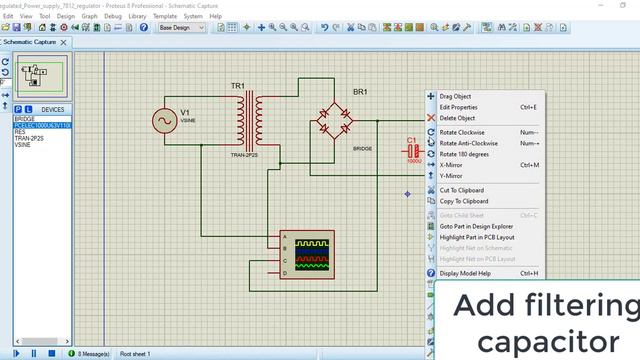Click the rotation angle input field
The image size is (640, 360).
click(5, 82)
